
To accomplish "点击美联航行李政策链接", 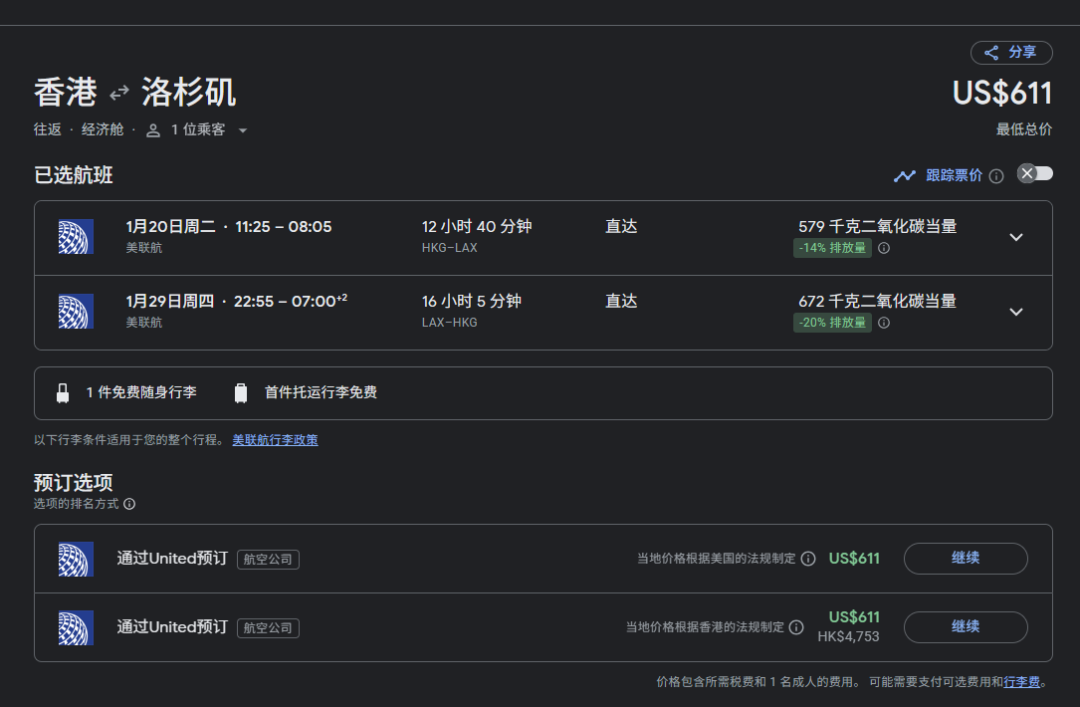I will (275, 440).
